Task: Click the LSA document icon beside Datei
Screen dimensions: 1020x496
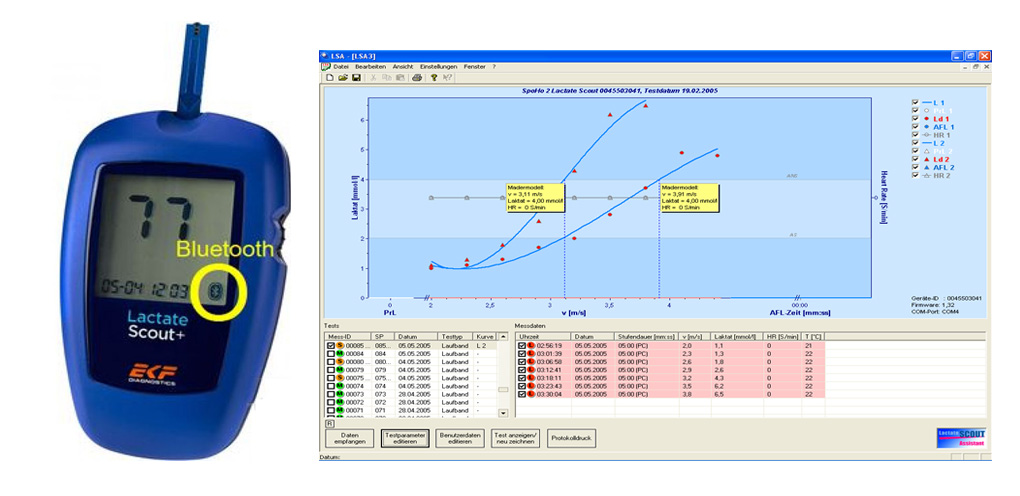Action: pos(327,66)
